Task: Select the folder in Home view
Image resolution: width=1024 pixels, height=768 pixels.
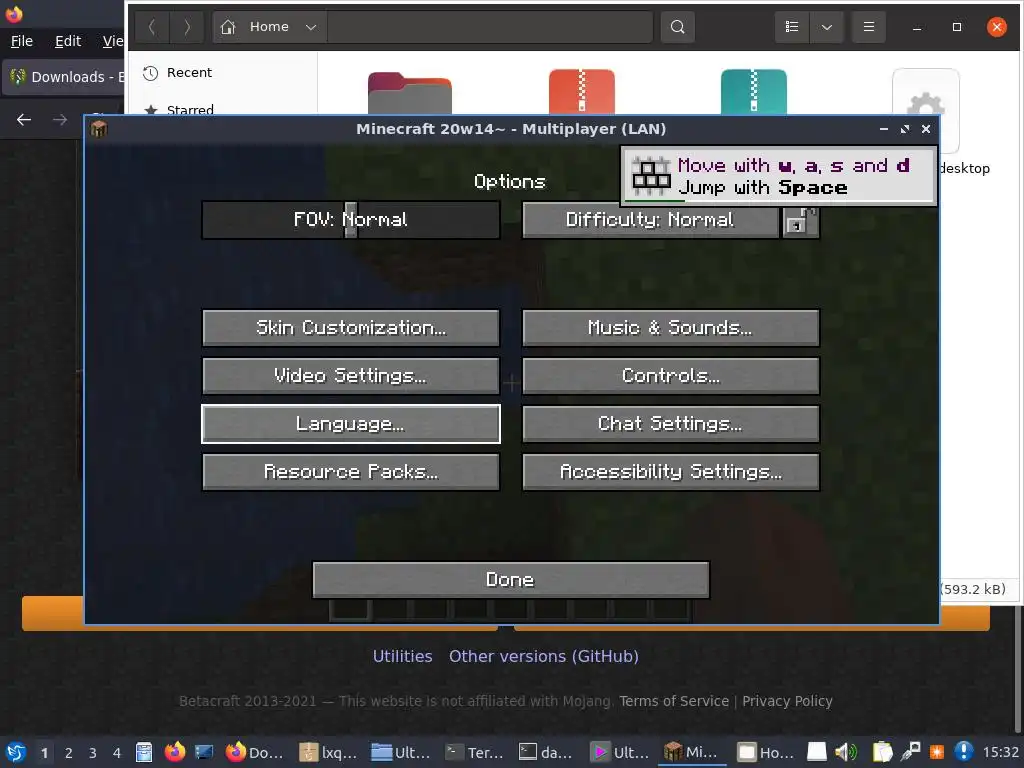Action: pyautogui.click(x=409, y=93)
